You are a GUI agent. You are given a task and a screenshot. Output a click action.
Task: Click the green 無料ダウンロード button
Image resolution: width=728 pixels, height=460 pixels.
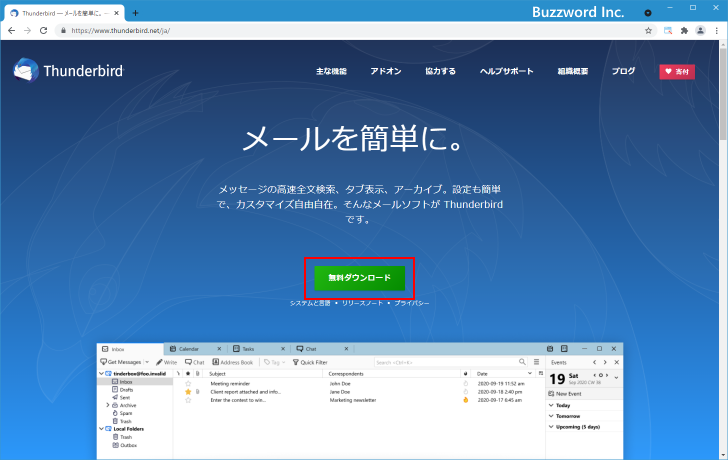click(x=359, y=278)
